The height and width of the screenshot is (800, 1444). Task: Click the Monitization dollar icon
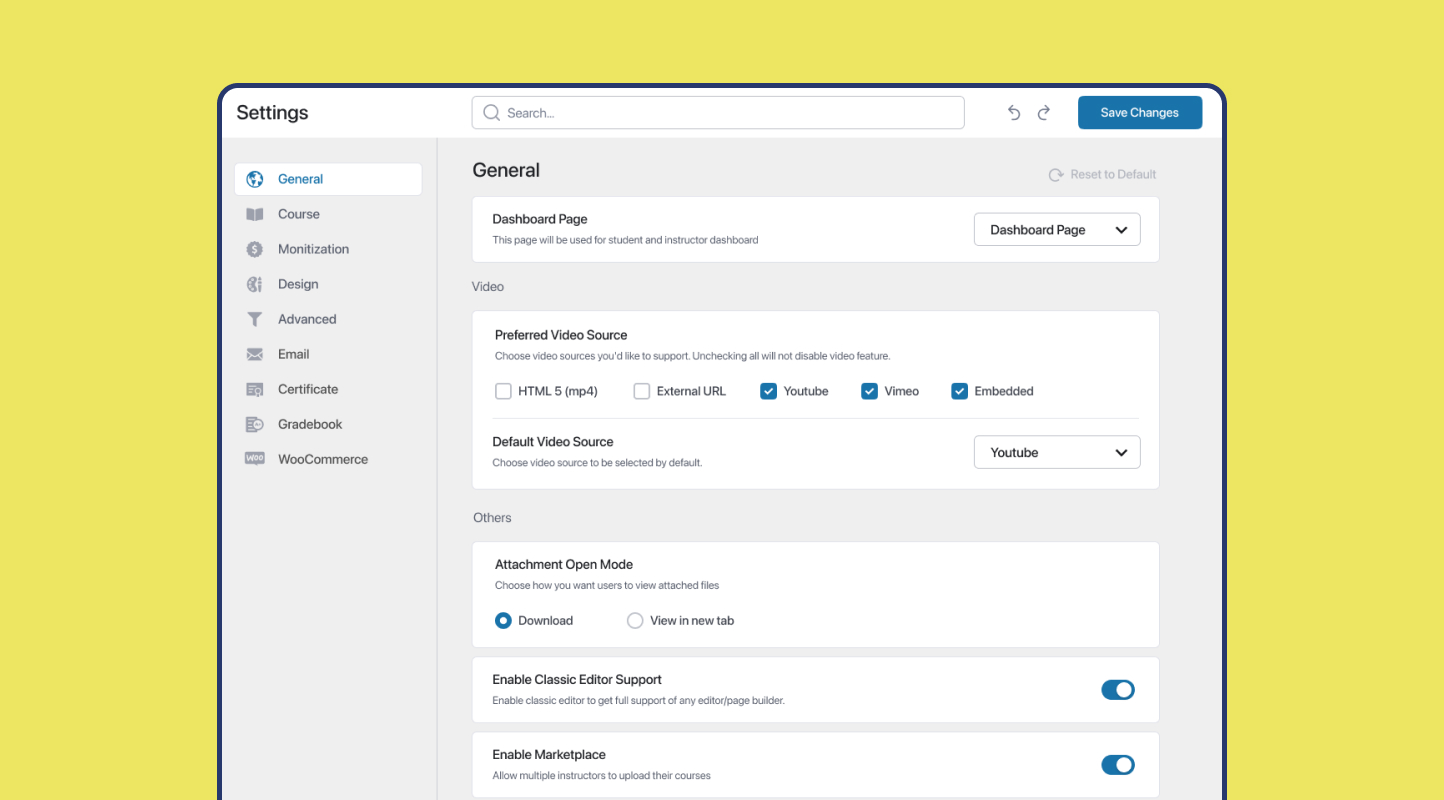[256, 248]
